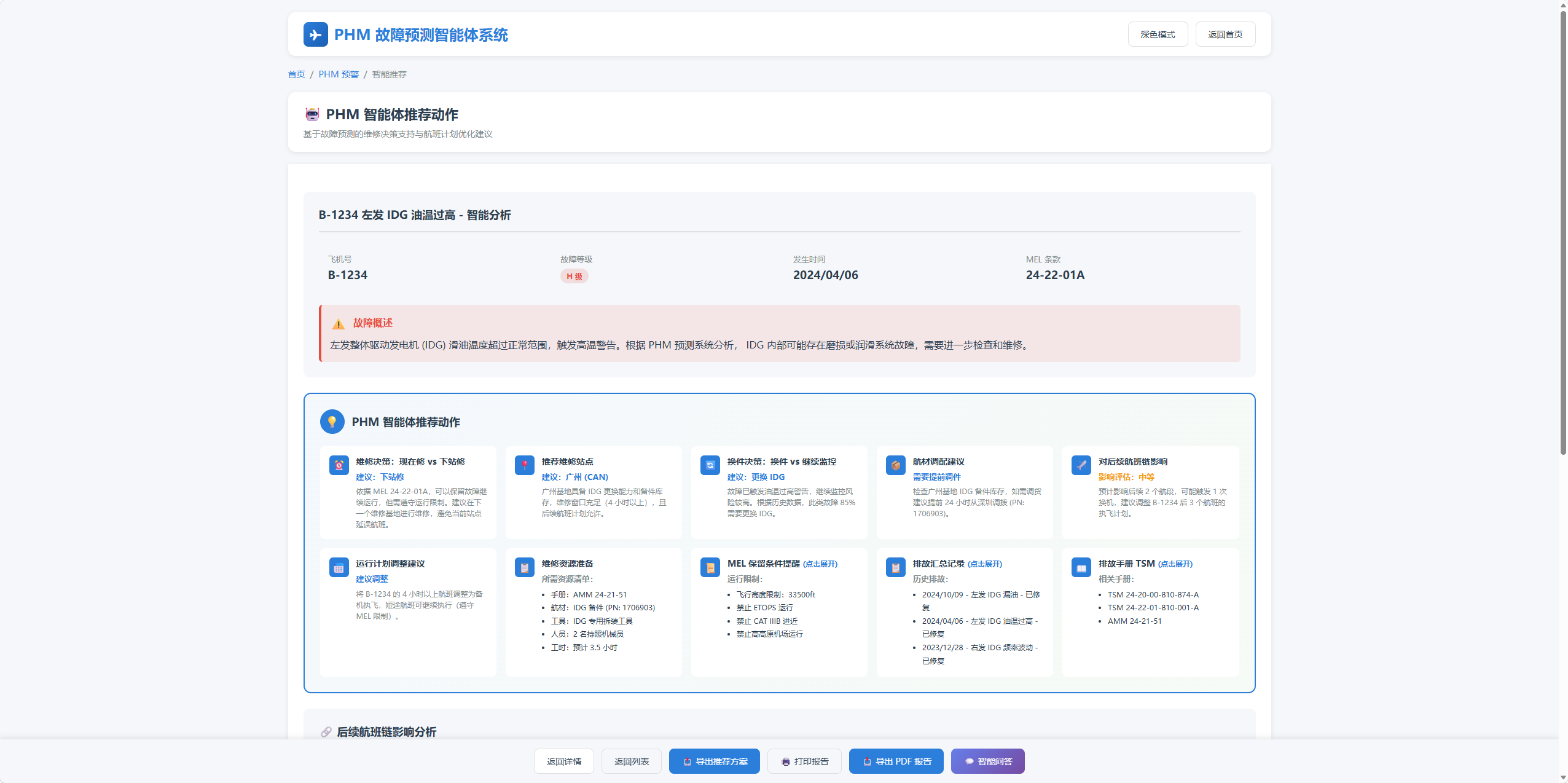Click list item TSM 24-20-00-810-874-A
Viewport: 1568px width, 783px height.
coord(1153,594)
